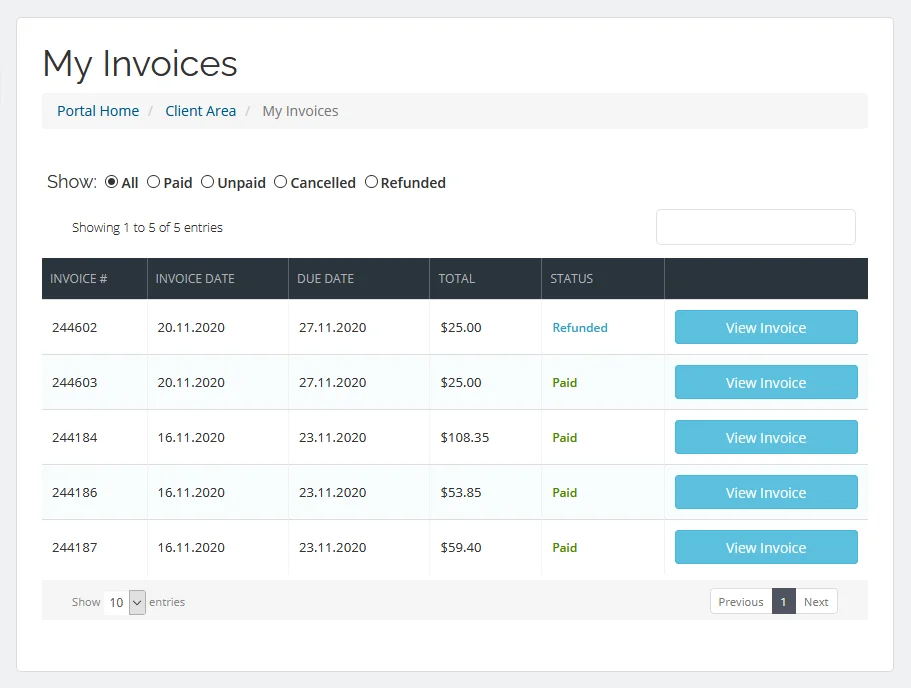This screenshot has height=688, width=911.
Task: Go to Client Area via breadcrumb
Action: 200,111
